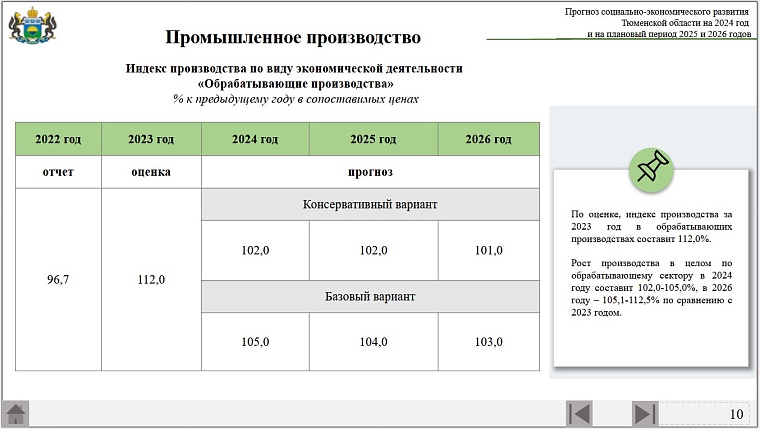The image size is (760, 429).
Task: Click the 2024 conservative value 102,0
Action: [255, 251]
